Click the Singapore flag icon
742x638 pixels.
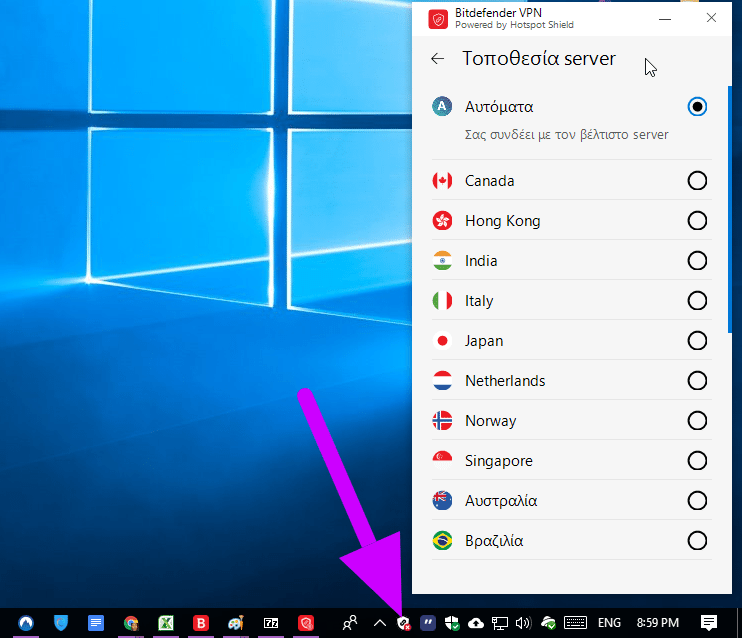pos(442,461)
